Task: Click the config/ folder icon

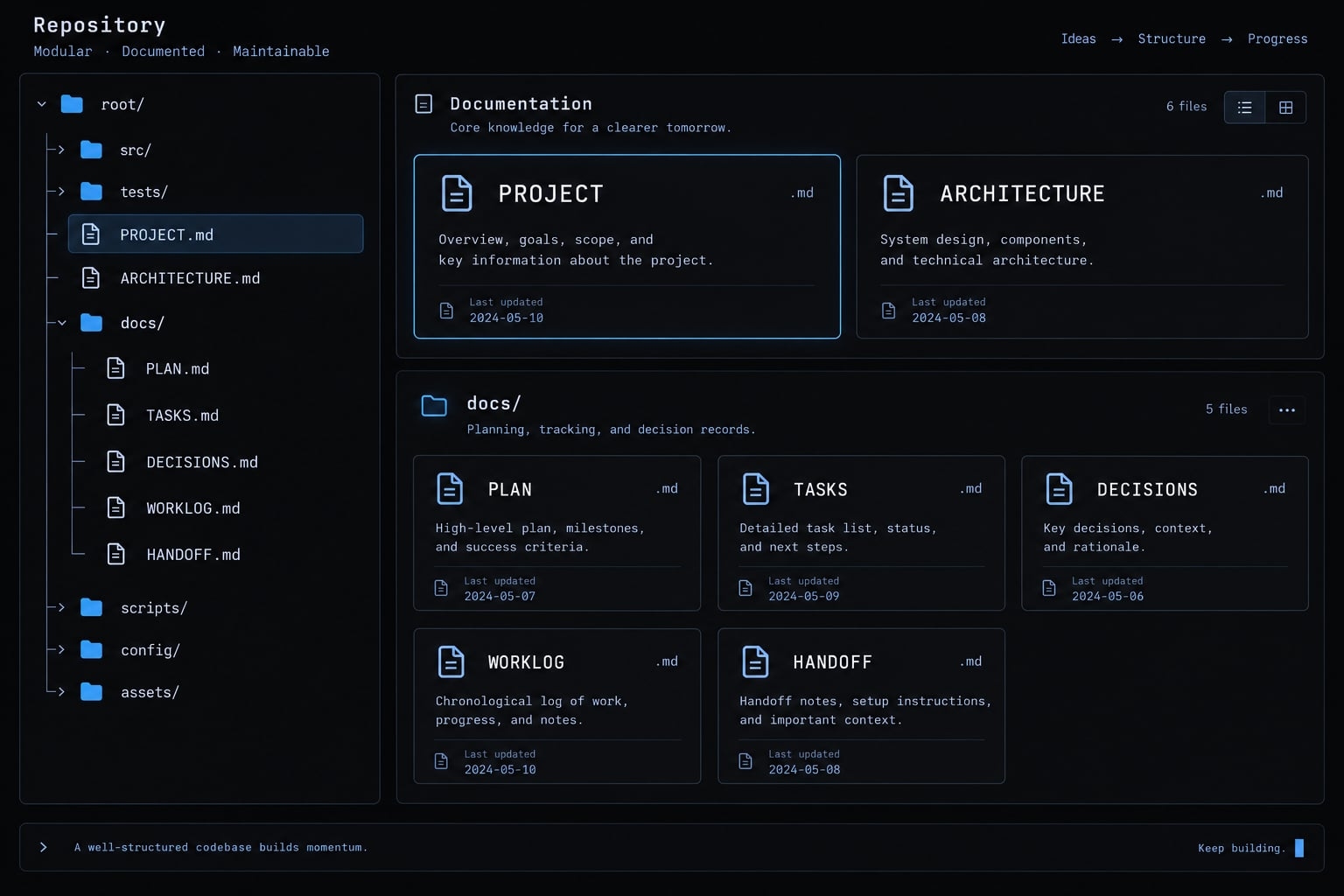Action: (x=91, y=649)
